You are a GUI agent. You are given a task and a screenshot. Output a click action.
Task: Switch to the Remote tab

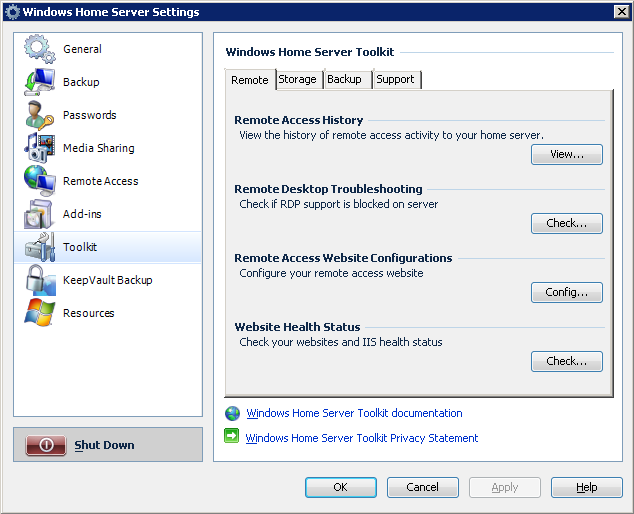(250, 80)
